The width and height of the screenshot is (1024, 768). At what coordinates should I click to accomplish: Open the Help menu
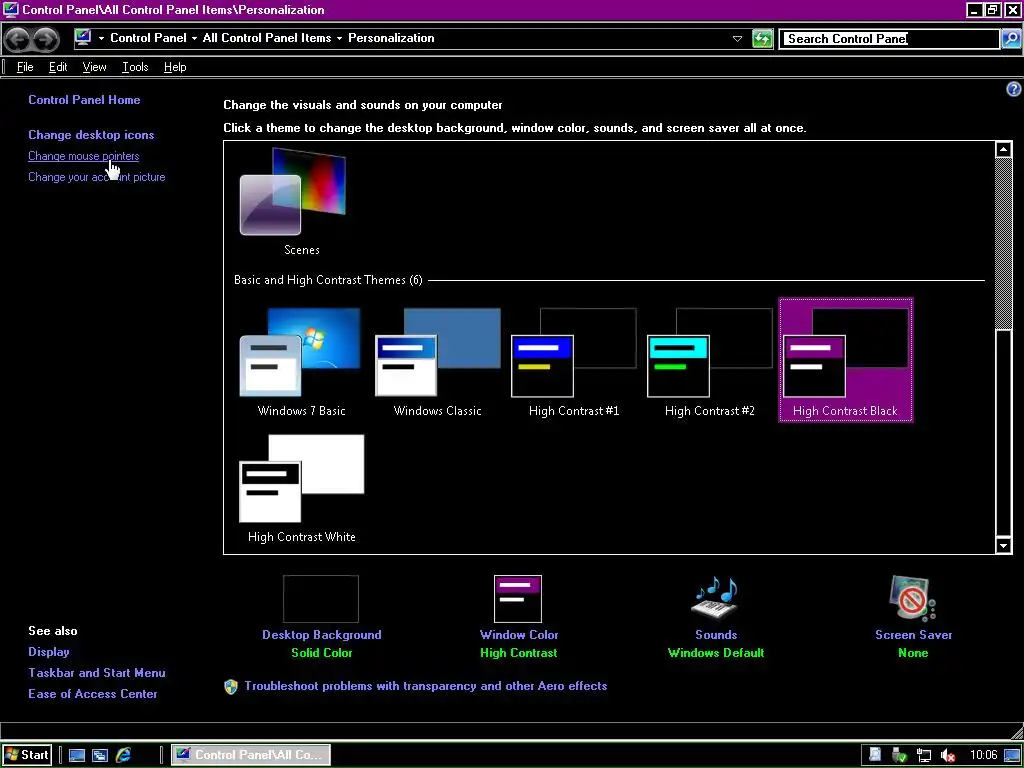click(x=175, y=67)
